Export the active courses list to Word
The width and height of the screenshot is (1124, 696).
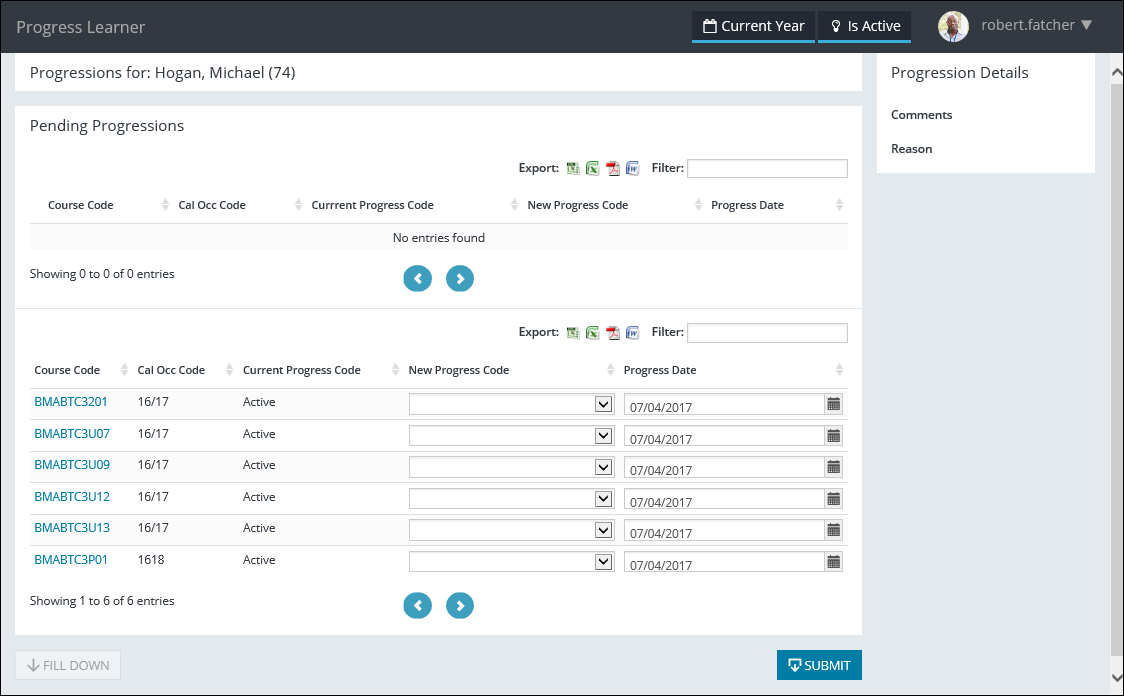(x=633, y=332)
